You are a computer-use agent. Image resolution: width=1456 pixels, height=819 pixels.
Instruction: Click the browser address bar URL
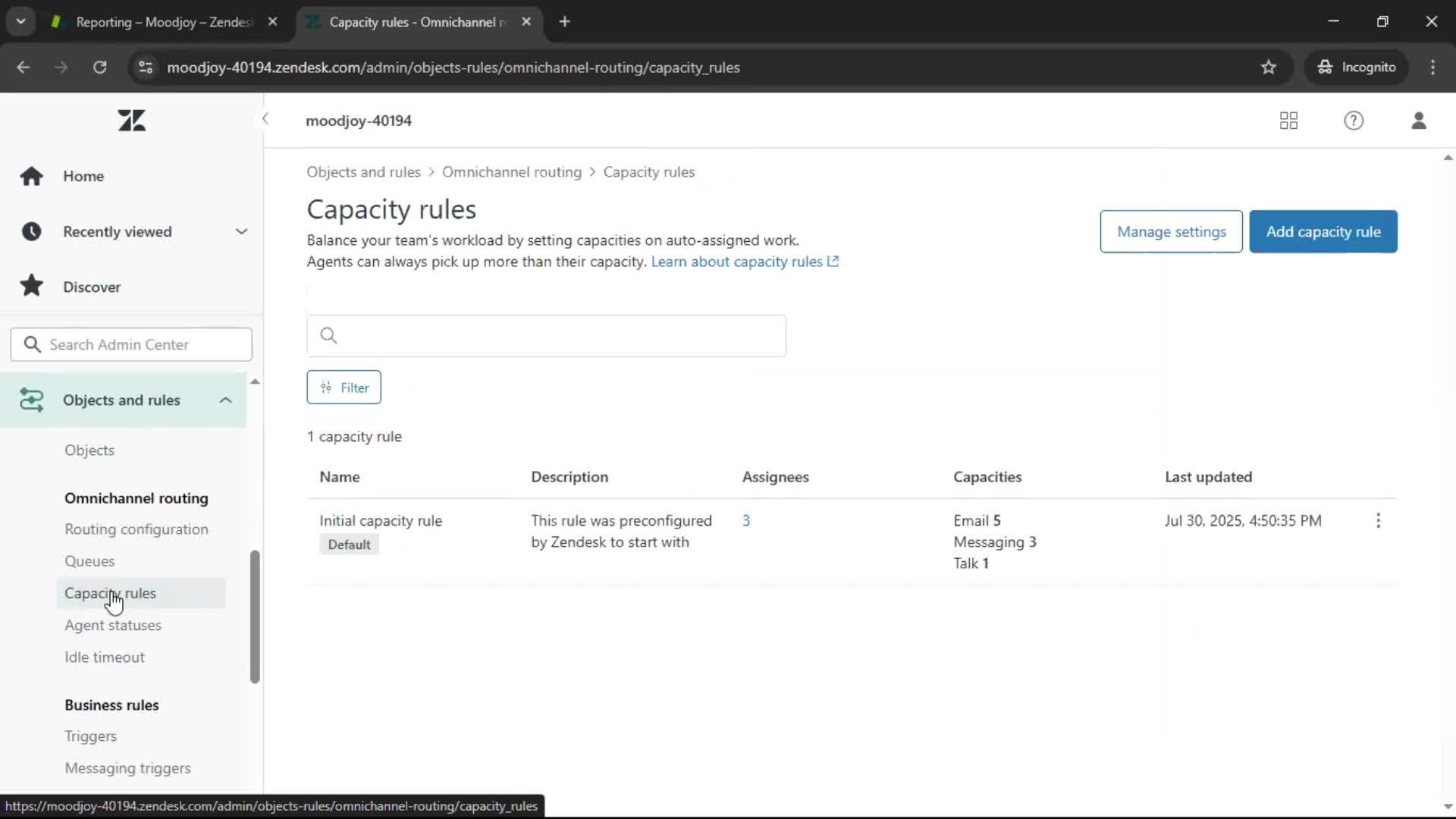tap(453, 67)
